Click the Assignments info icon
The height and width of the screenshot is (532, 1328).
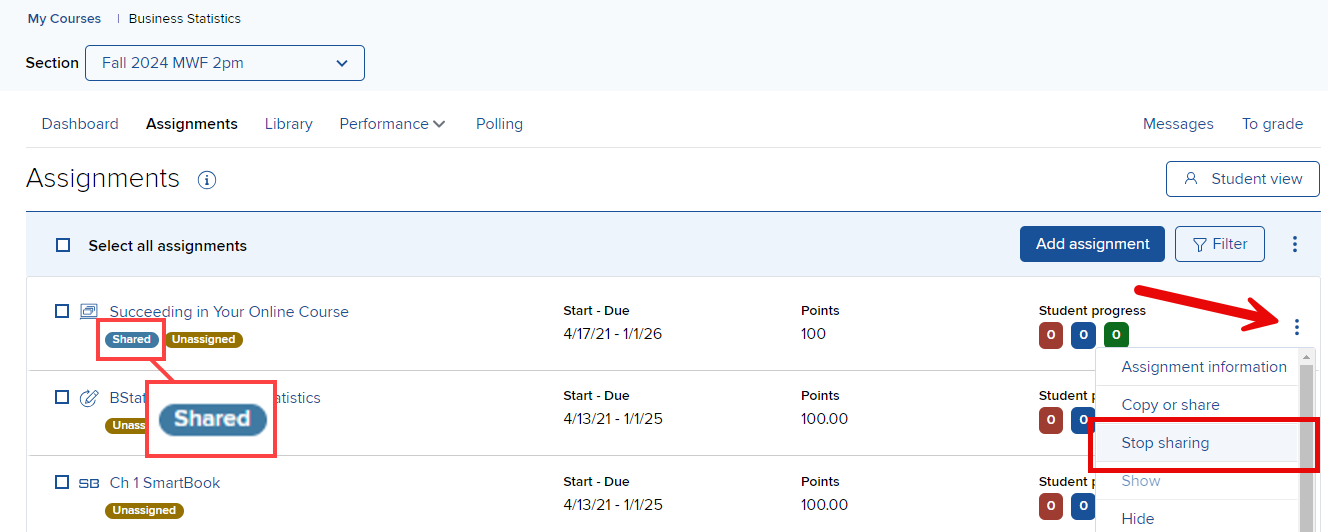click(x=207, y=180)
